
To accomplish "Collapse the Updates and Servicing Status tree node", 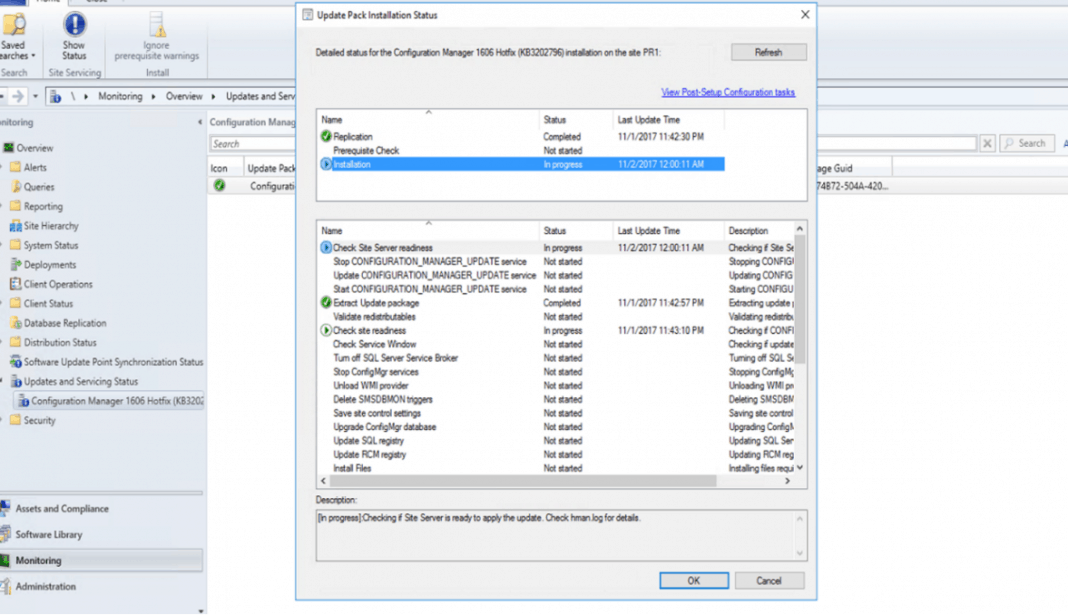I will click(x=3, y=381).
